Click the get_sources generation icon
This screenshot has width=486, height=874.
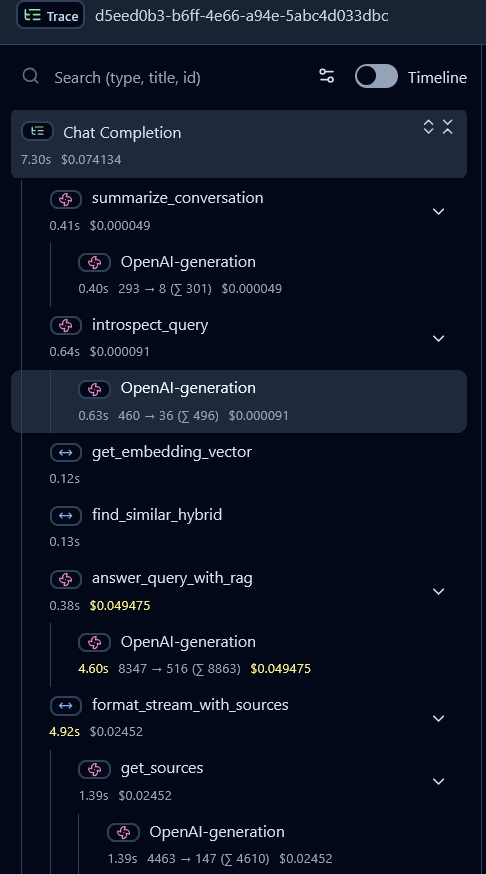[94, 769]
